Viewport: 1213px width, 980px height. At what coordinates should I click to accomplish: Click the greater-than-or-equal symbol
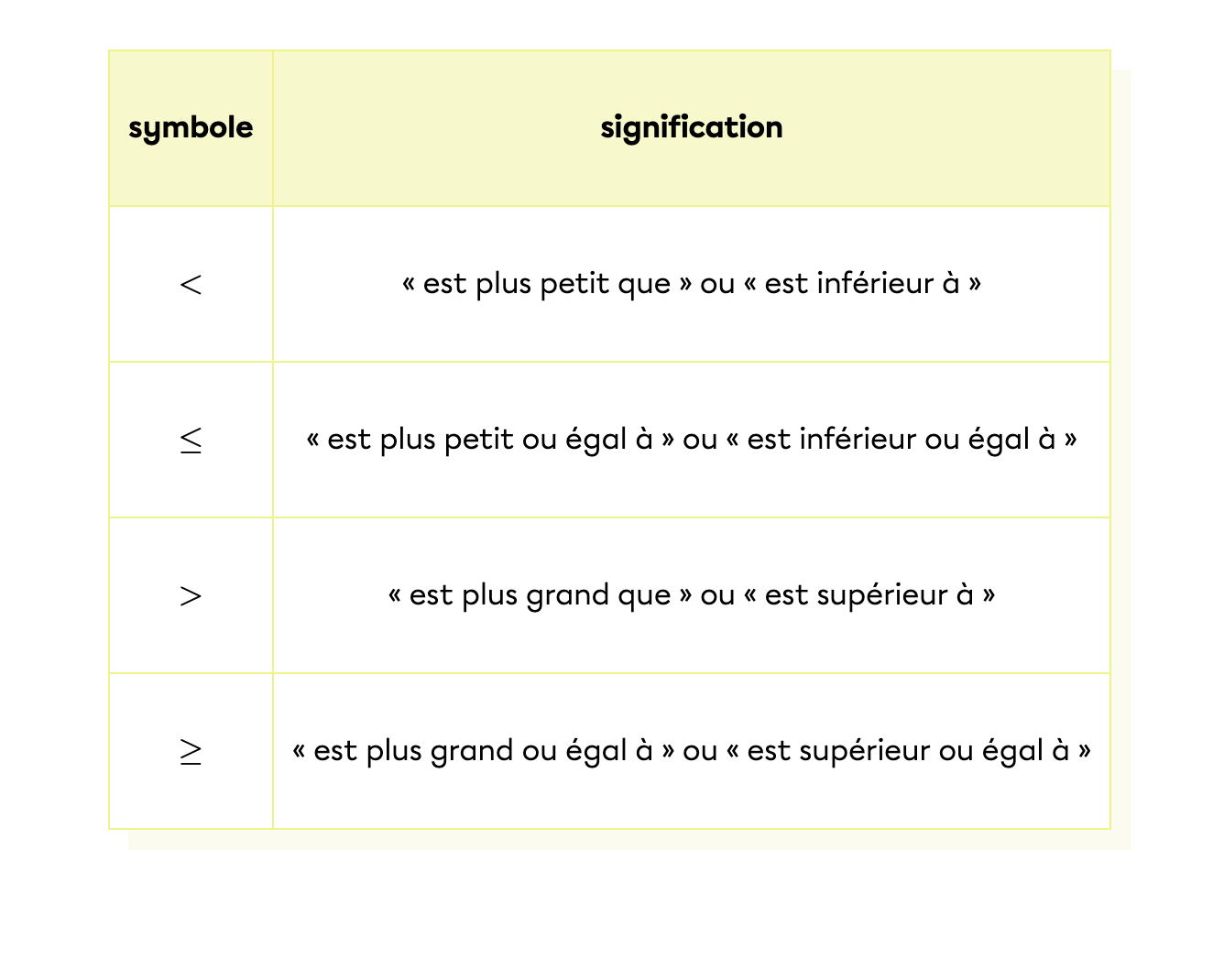[191, 752]
